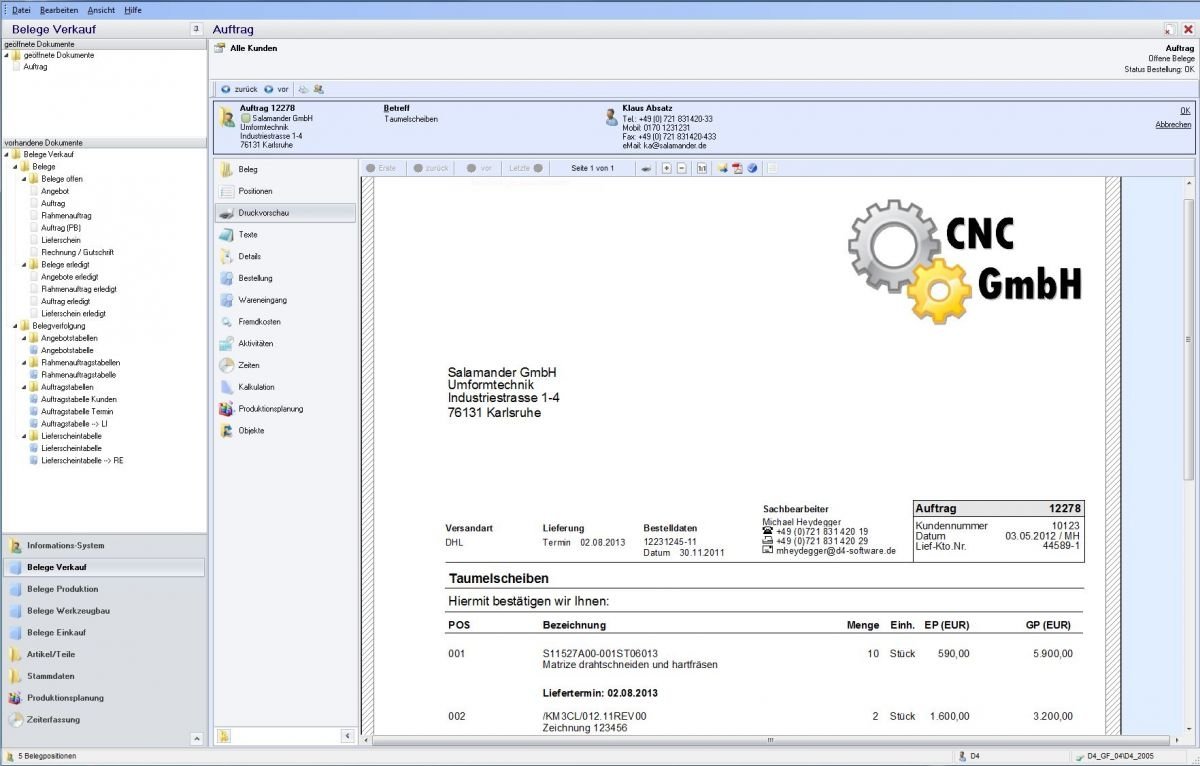Screen dimensions: 1200x766
Task: Collapse the Belege Verkauf navigation pane
Action: (x=196, y=30)
